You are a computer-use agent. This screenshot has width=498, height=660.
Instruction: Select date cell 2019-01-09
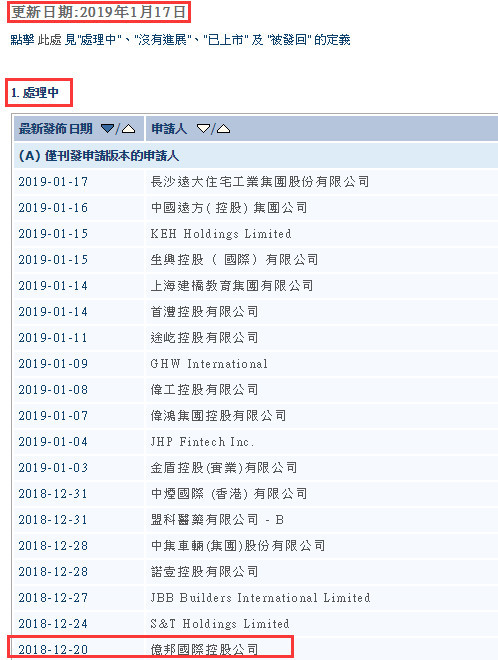(x=53, y=364)
